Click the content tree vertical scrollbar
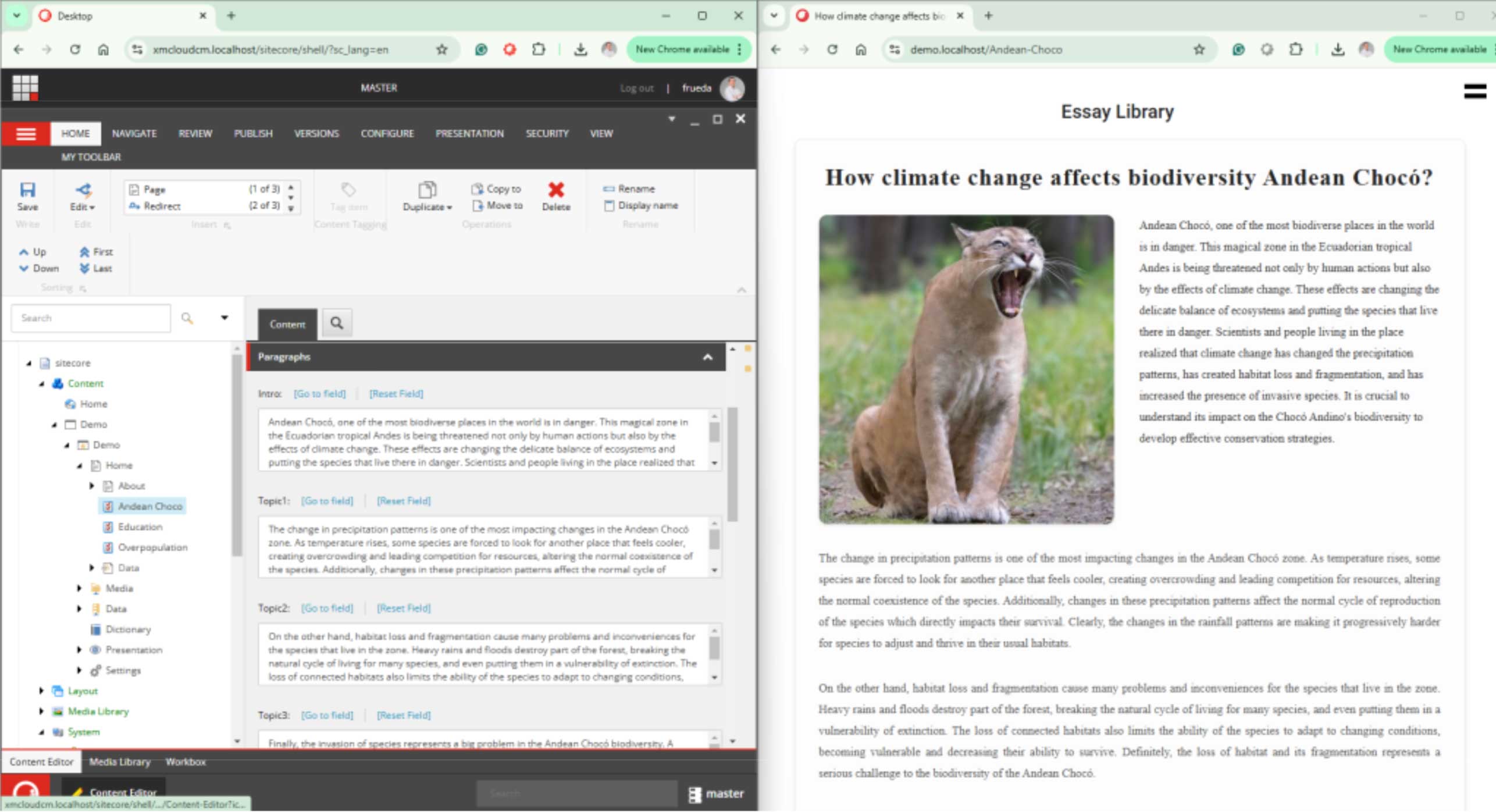The width and height of the screenshot is (1496, 812). pyautogui.click(x=237, y=454)
